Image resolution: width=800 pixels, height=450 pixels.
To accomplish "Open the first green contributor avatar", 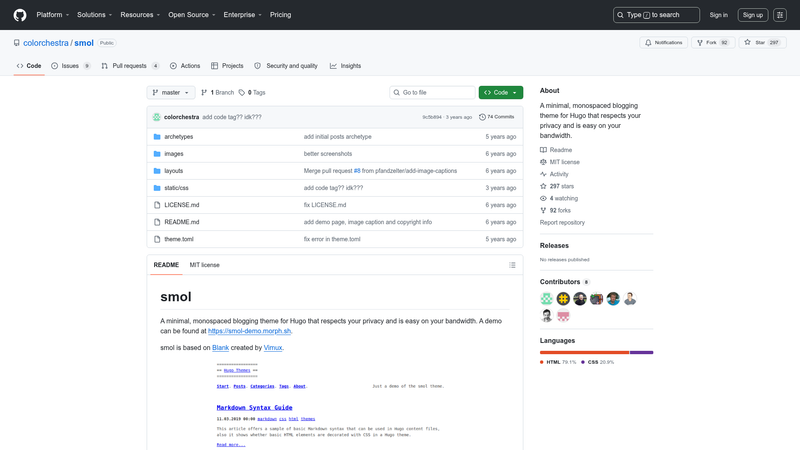I will point(546,299).
